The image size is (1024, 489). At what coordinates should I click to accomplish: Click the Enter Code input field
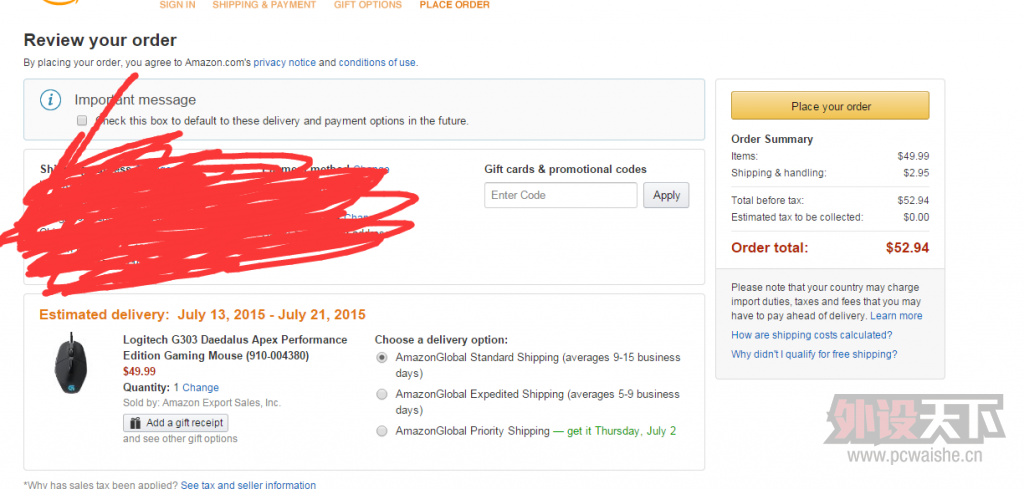560,195
